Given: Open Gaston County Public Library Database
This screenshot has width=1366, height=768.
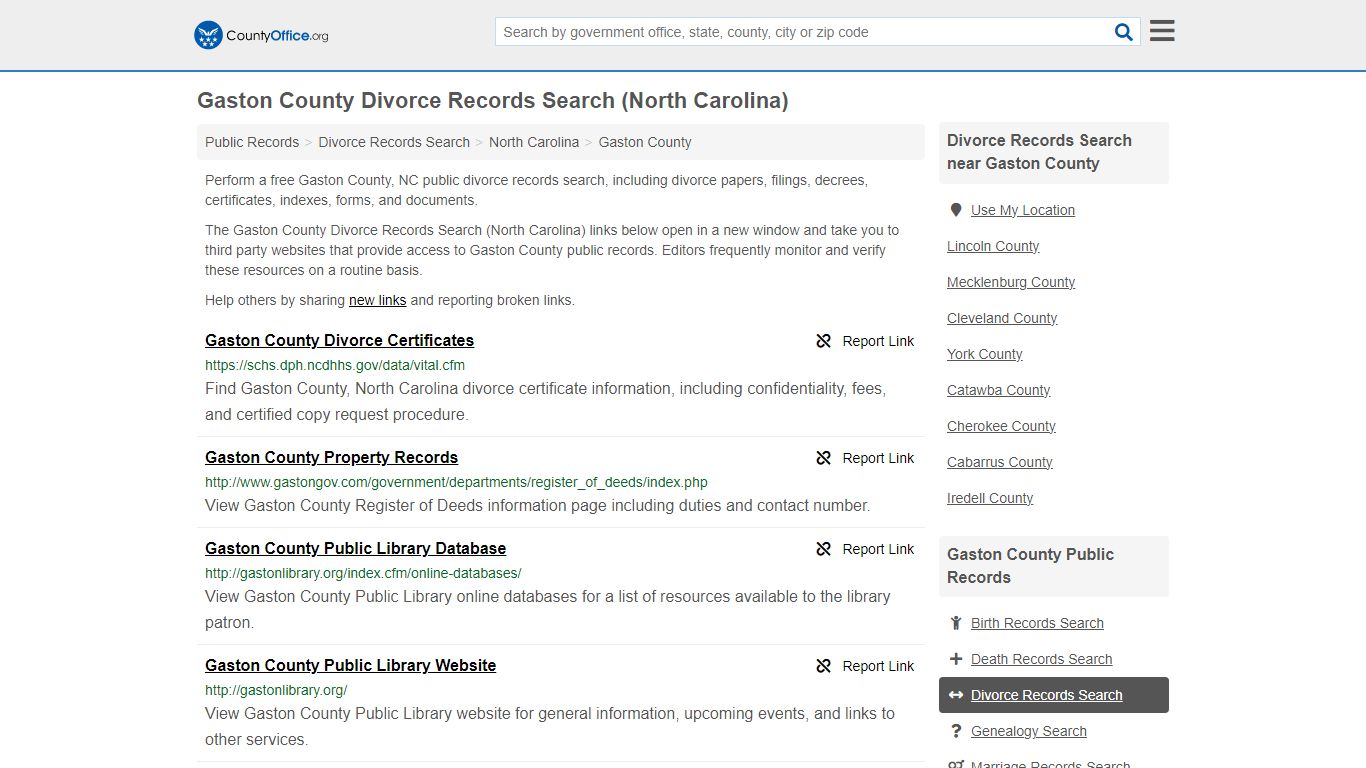Looking at the screenshot, I should [355, 548].
